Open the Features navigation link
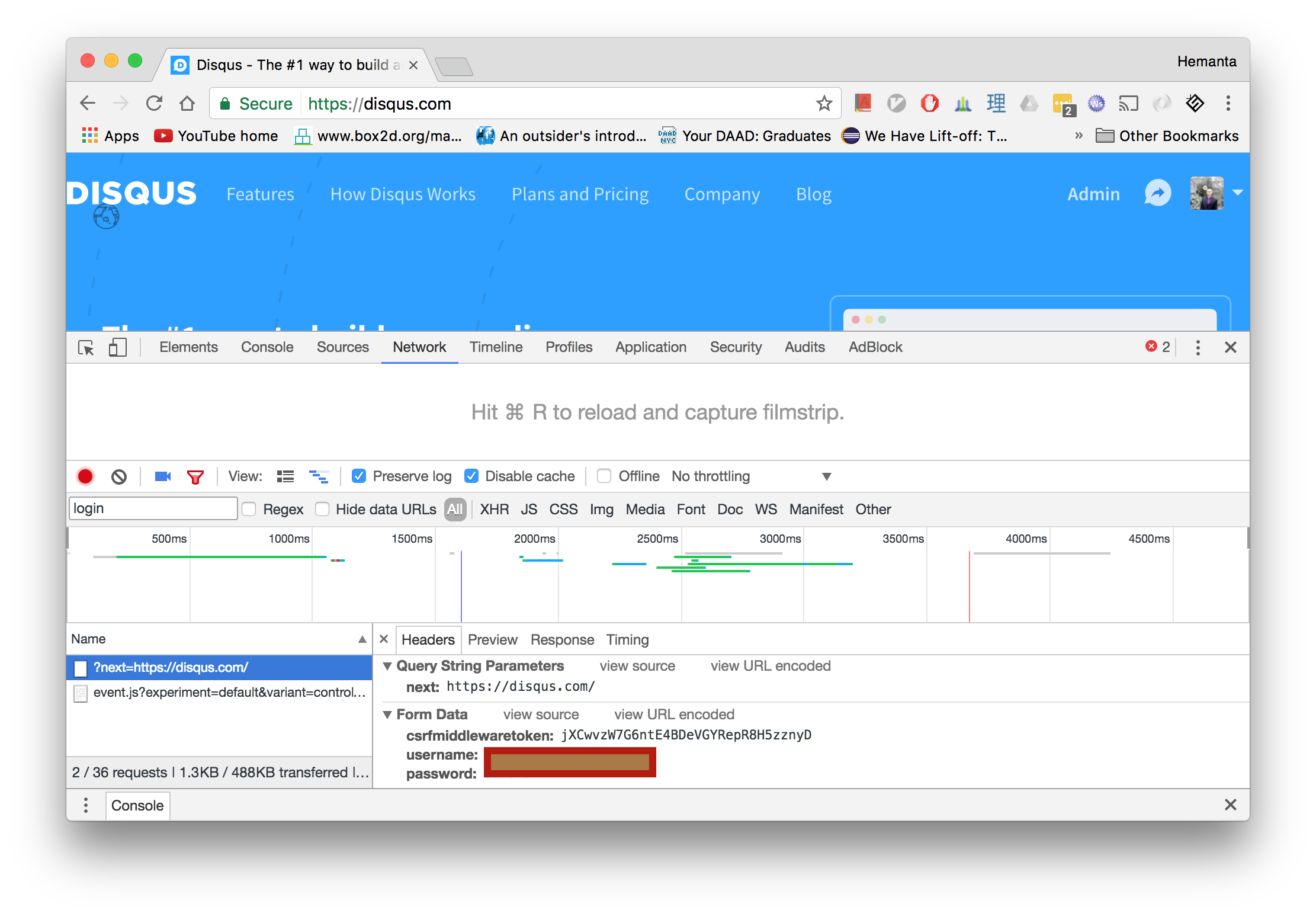This screenshot has height=916, width=1316. point(260,194)
